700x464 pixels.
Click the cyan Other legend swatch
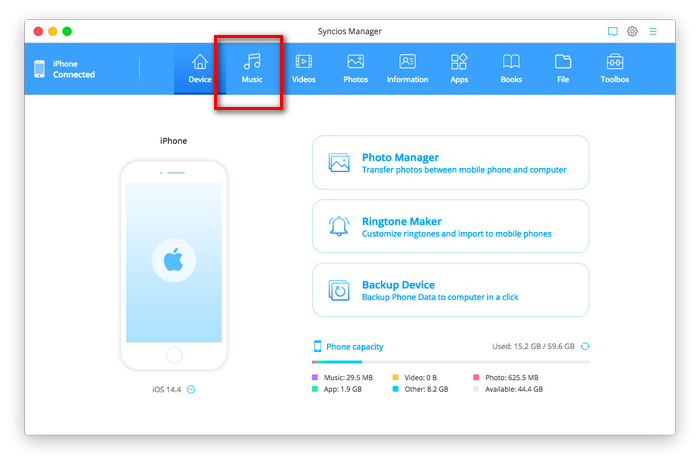click(x=395, y=389)
